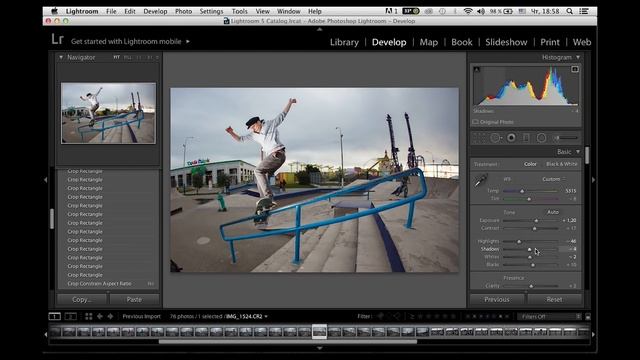Switch to the Map module

(429, 42)
